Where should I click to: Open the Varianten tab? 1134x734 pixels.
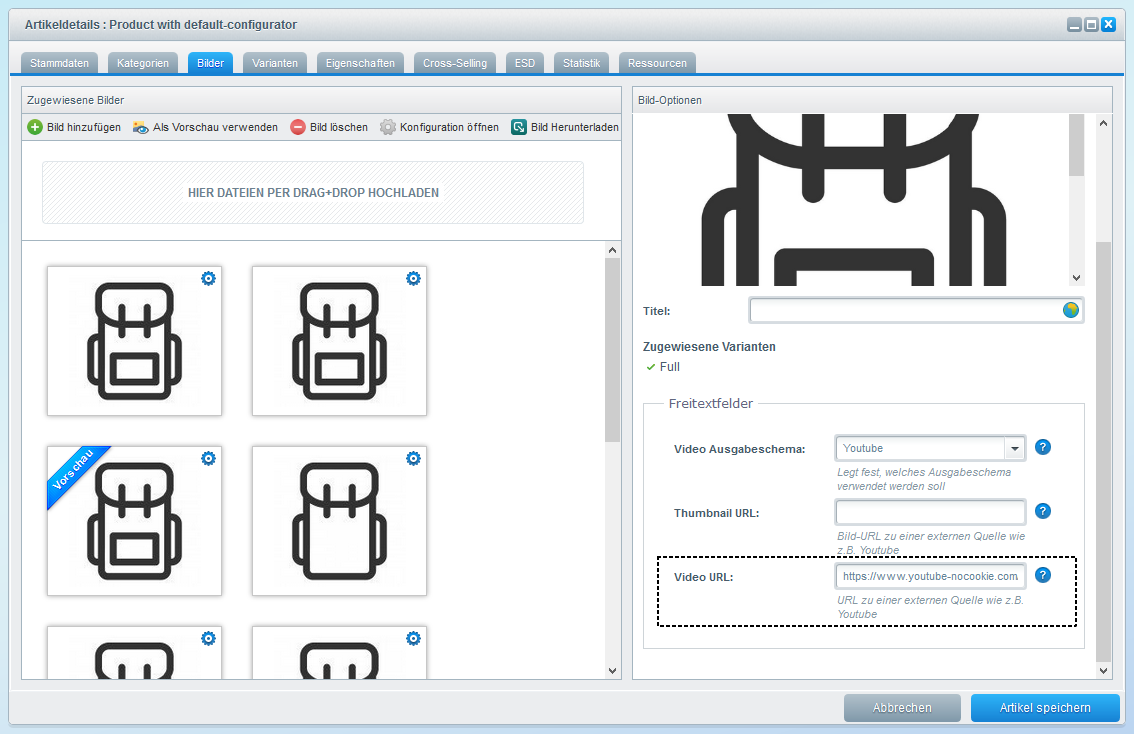(x=275, y=63)
